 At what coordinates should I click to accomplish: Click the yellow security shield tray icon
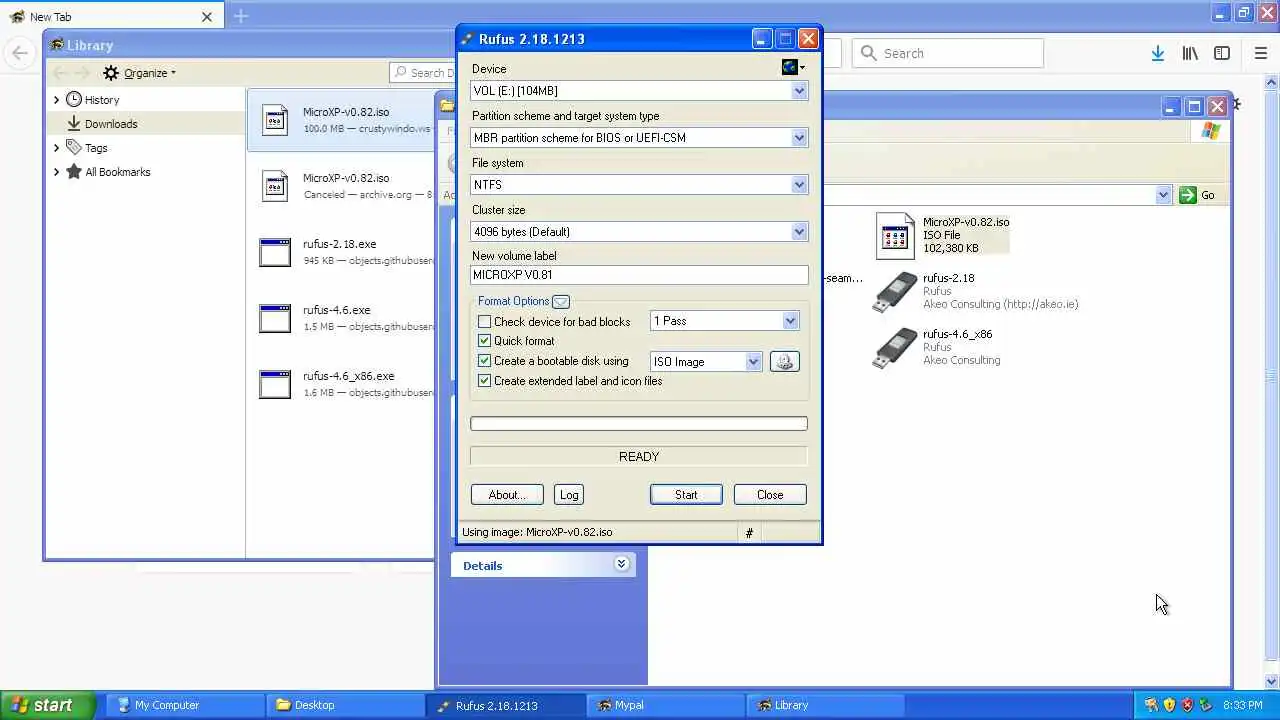pos(1169,705)
